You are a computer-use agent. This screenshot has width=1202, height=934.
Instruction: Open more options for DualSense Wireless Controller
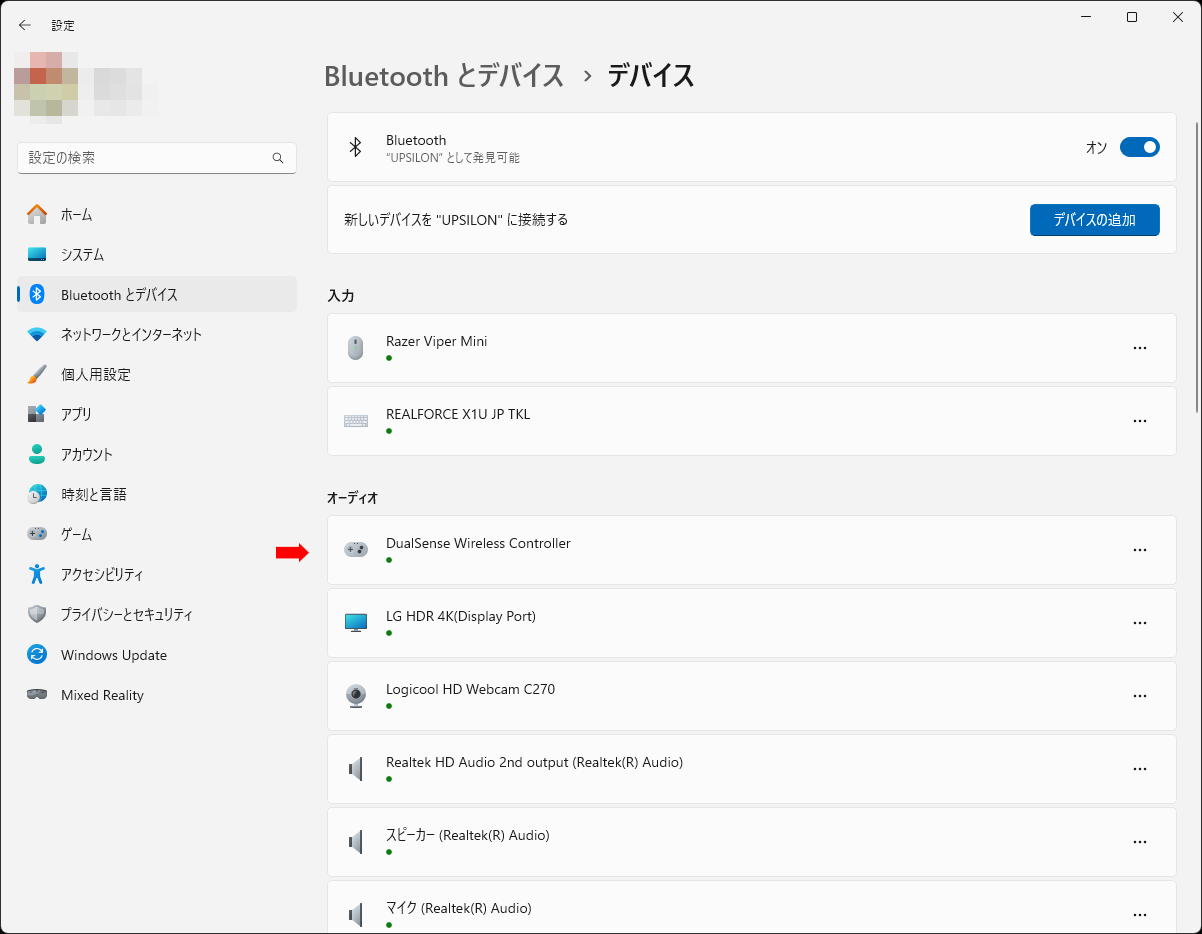pyautogui.click(x=1139, y=550)
